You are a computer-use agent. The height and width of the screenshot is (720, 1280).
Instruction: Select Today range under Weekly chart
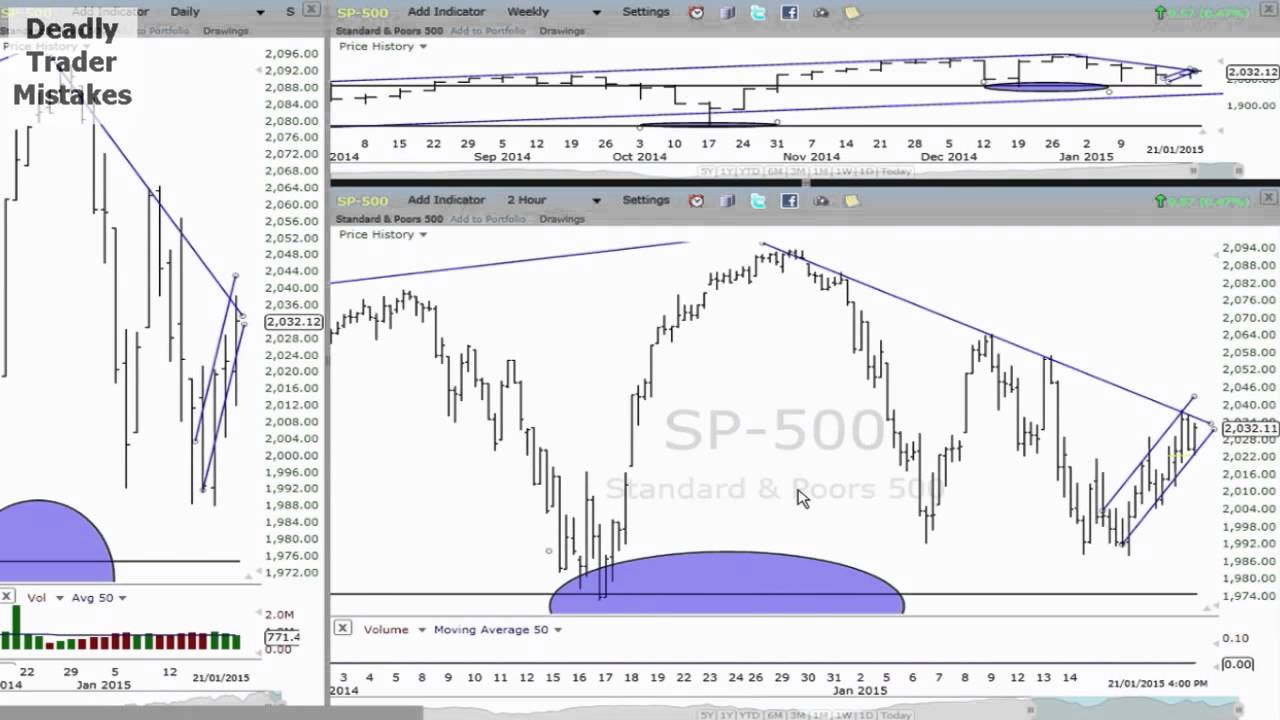[x=896, y=172]
